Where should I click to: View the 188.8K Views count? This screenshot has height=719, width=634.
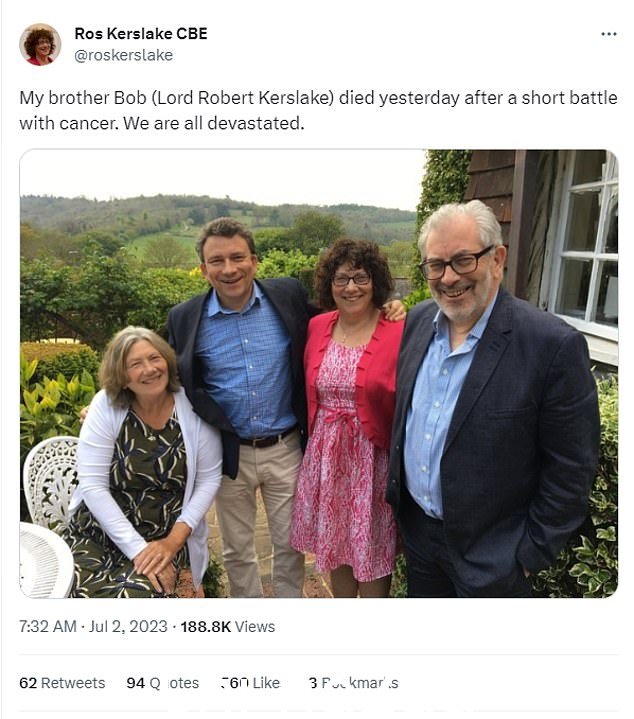228,626
